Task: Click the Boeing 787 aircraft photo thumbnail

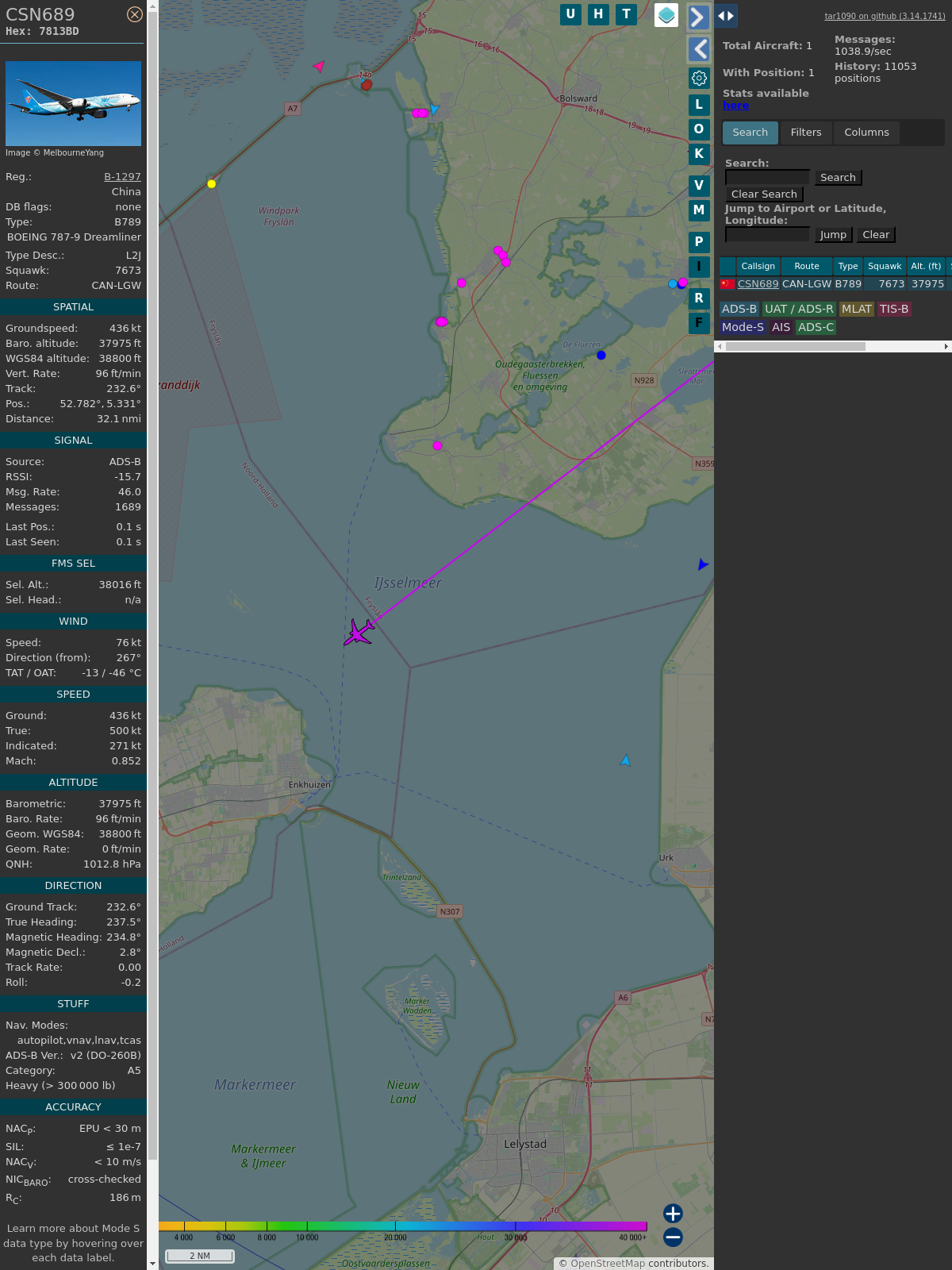Action: tap(73, 103)
